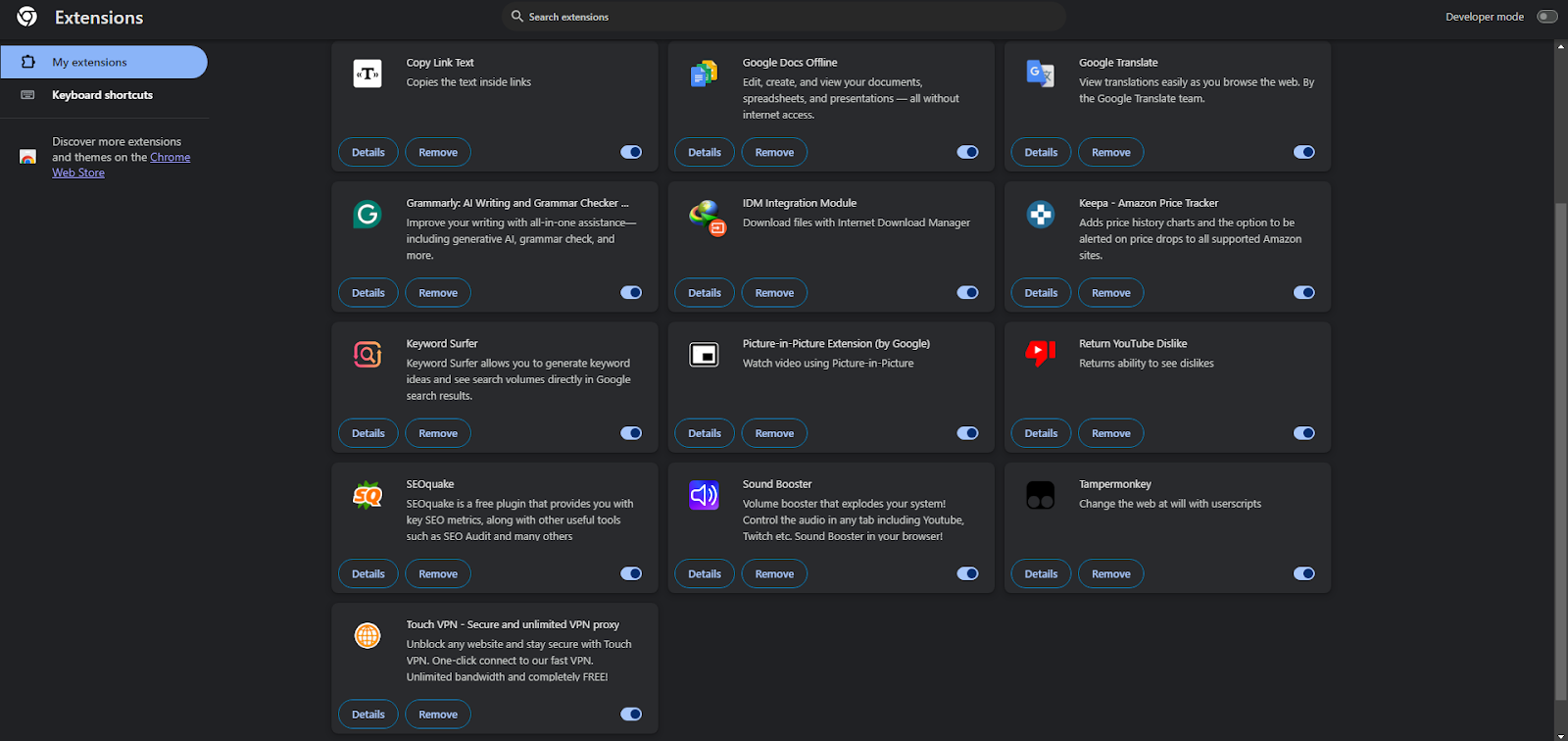Remove the Copy Link Text extension
The height and width of the screenshot is (741, 1568).
[438, 152]
